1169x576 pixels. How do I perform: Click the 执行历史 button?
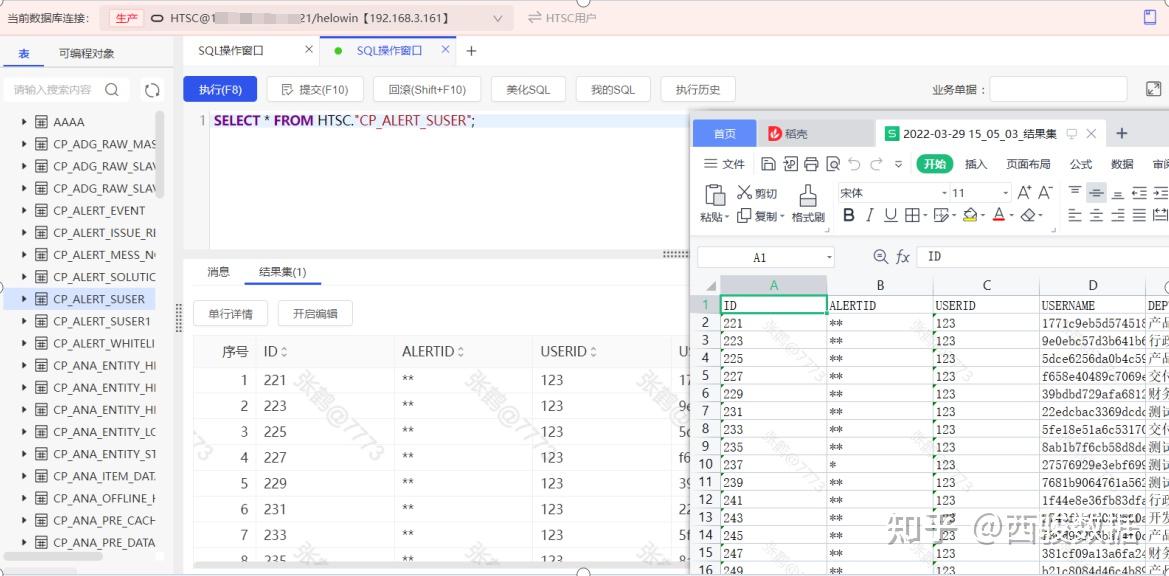[x=698, y=89]
